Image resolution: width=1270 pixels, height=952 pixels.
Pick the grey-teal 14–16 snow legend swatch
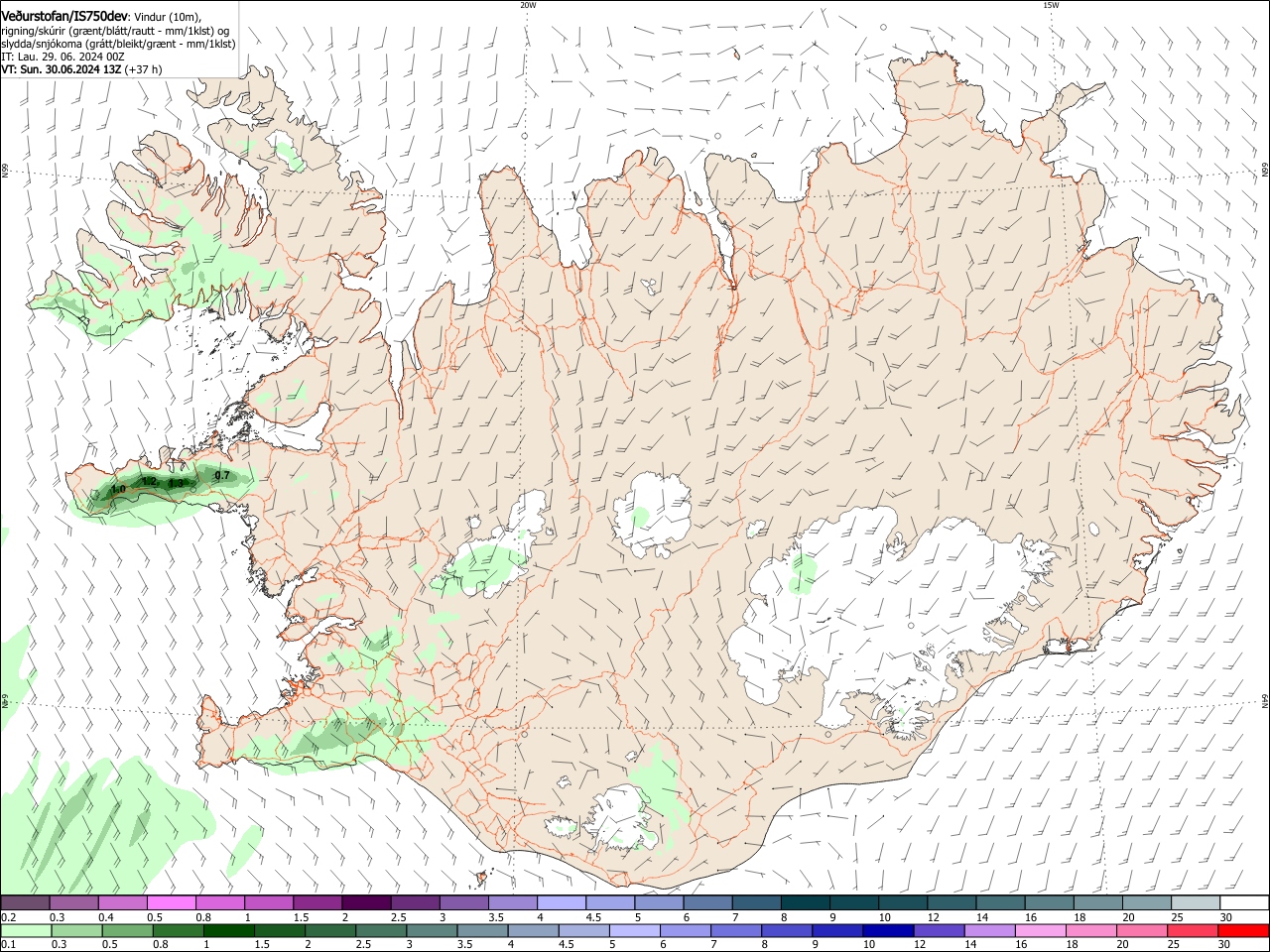coord(998,902)
